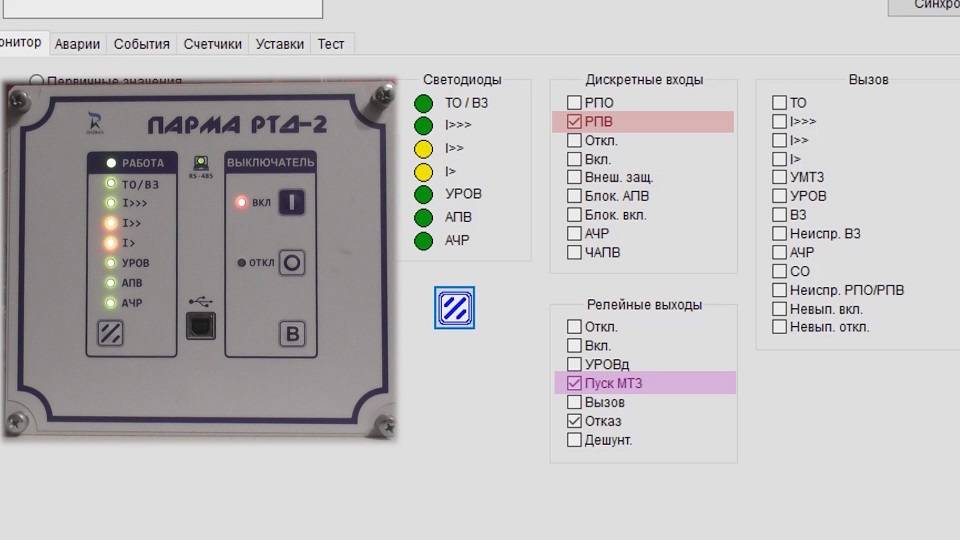Click the Парма logo on device image

(96, 122)
